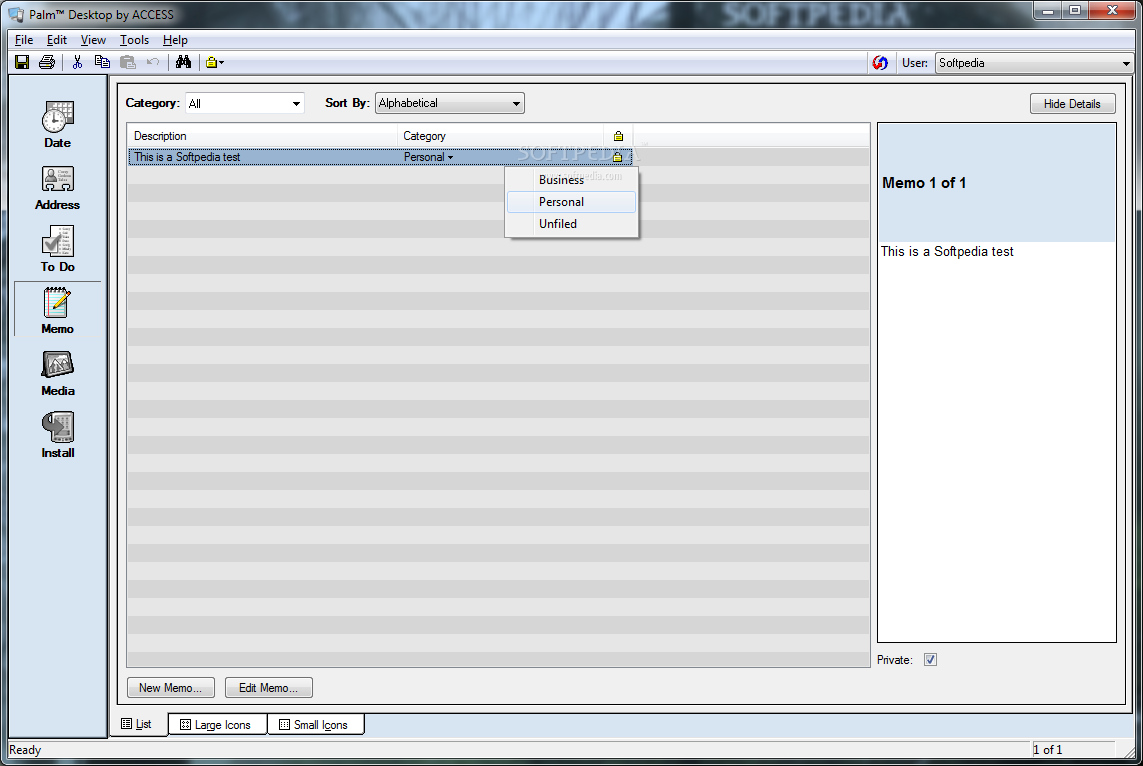
Task: Click the Hide Details button
Action: pyautogui.click(x=1072, y=103)
